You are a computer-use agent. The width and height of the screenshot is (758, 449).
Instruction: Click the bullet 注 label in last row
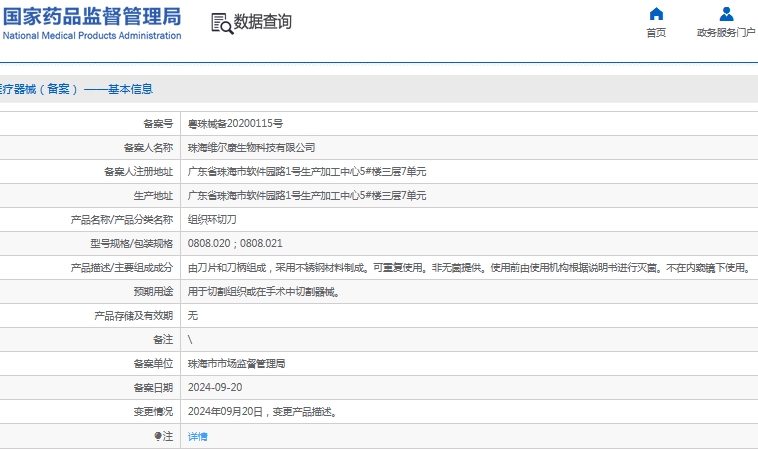(x=163, y=436)
